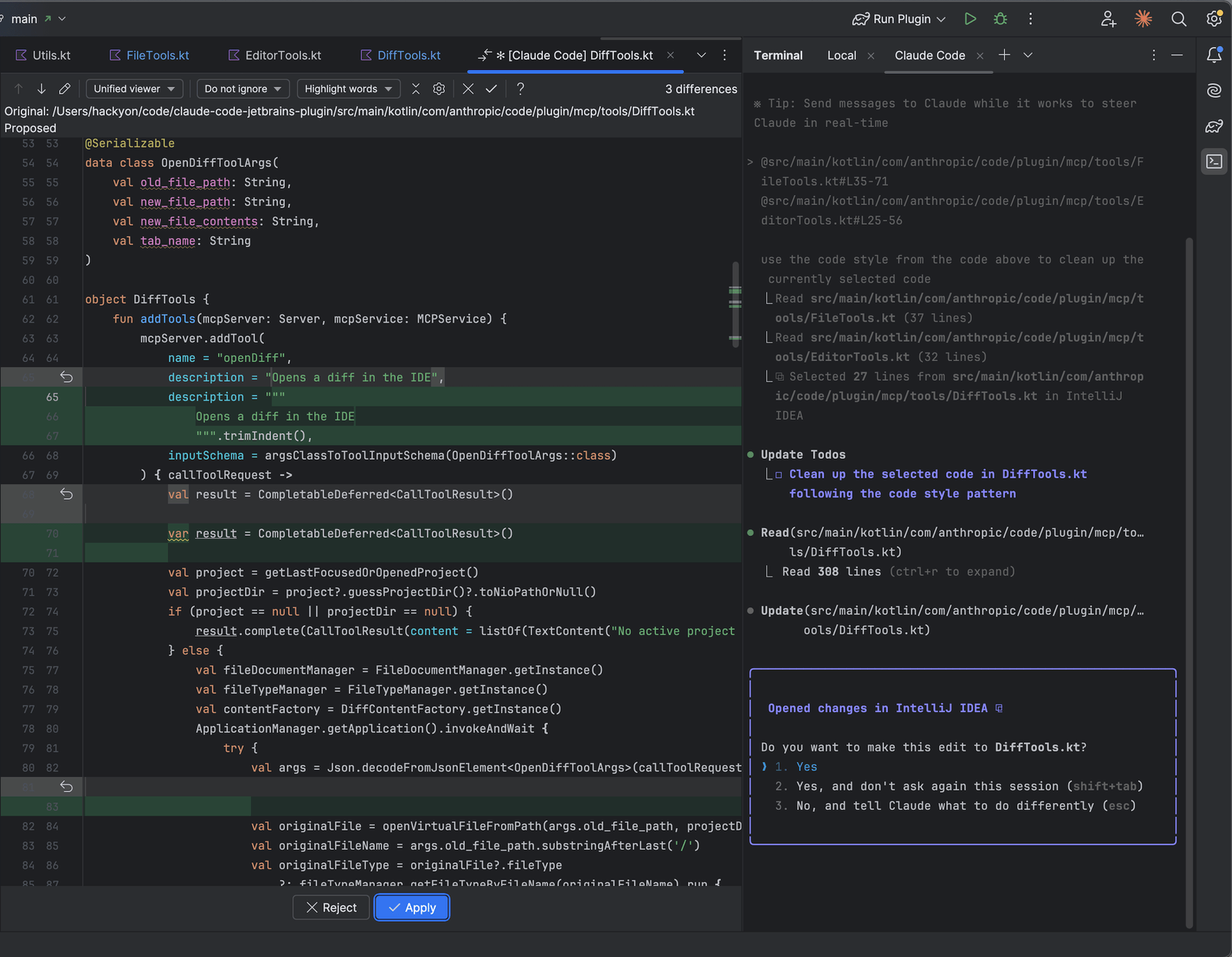The height and width of the screenshot is (957, 1232).
Task: Select the Local terminal tab
Action: tap(842, 55)
